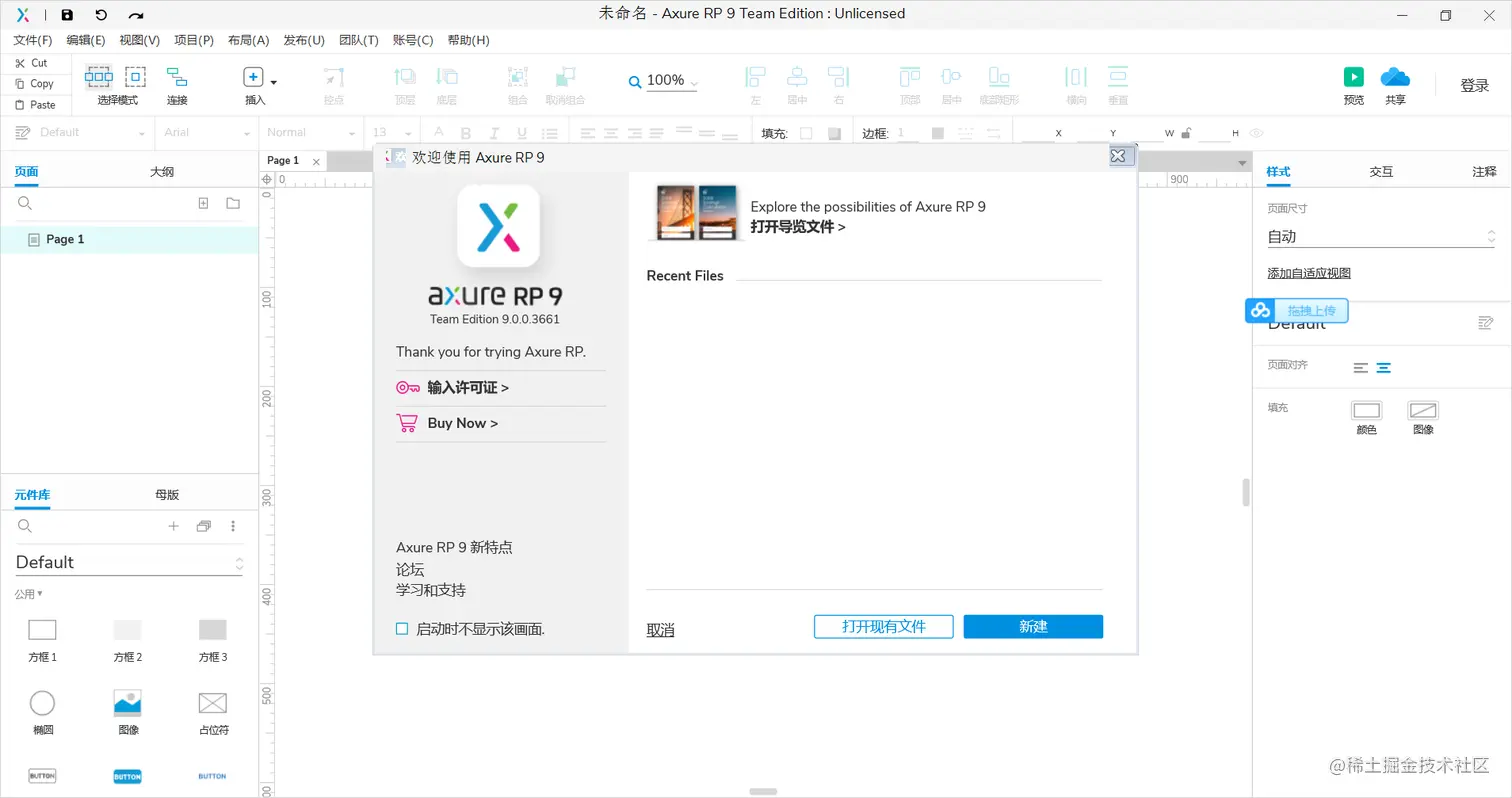The height and width of the screenshot is (798, 1512).
Task: Click the 预览 (preview) icon
Action: 1353,76
